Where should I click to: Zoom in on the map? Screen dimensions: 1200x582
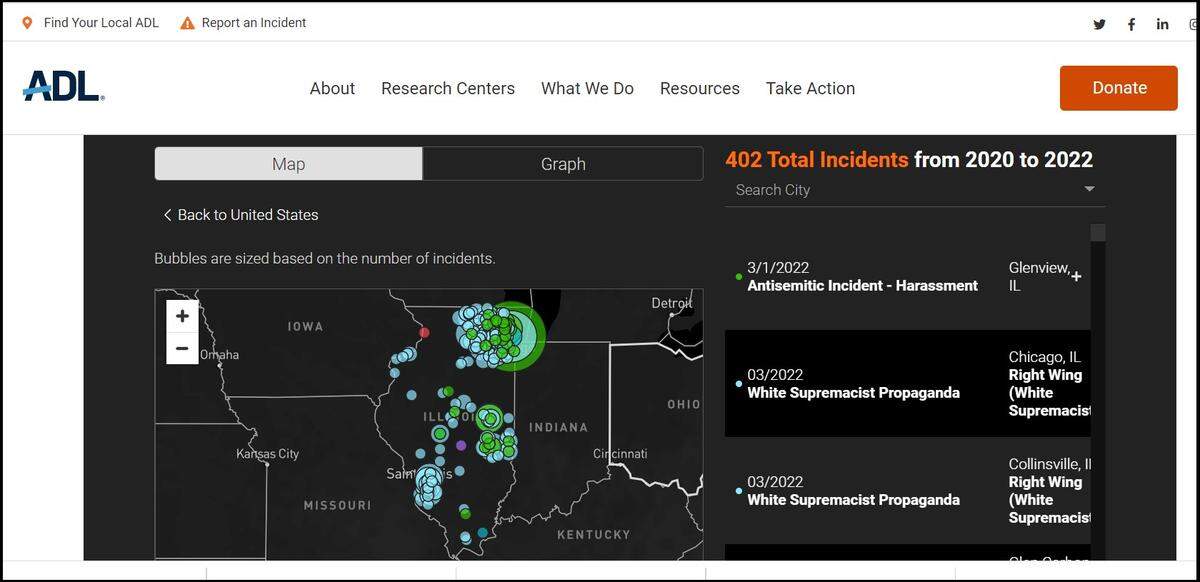[x=182, y=316]
